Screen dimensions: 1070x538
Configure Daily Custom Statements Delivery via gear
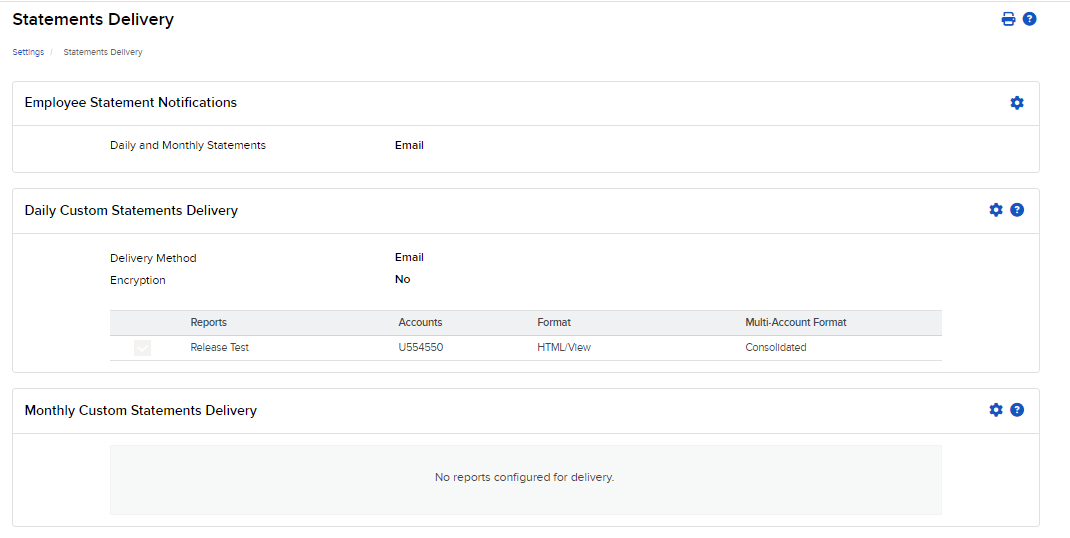pos(996,210)
